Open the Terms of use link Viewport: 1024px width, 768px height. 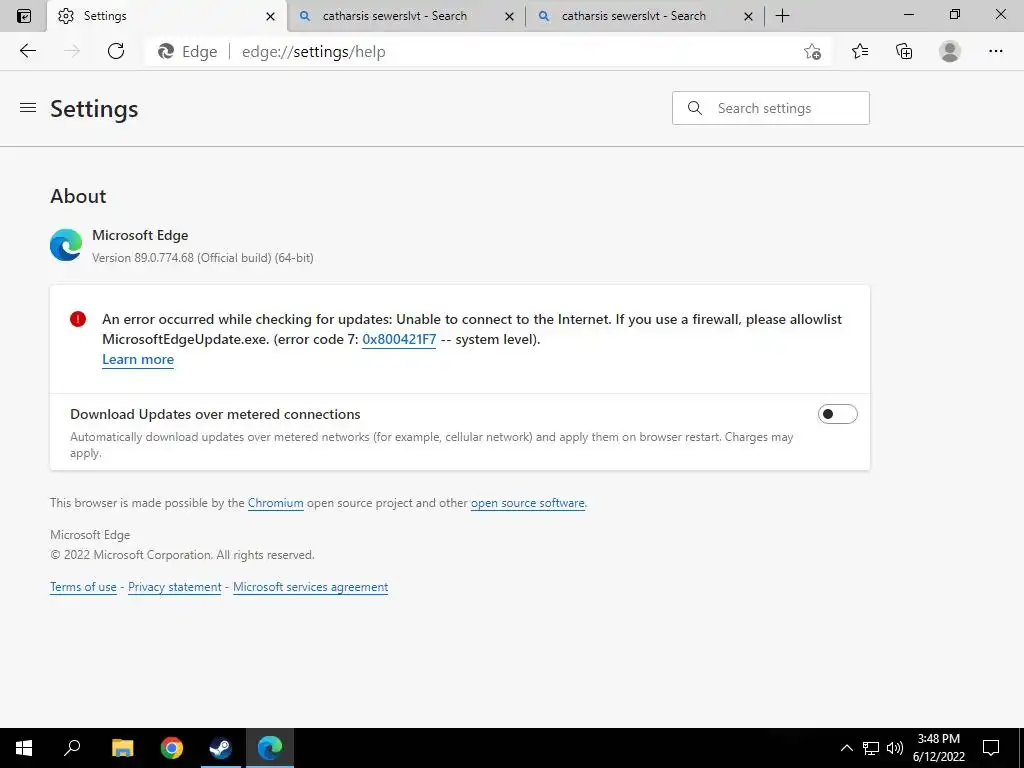coord(83,587)
